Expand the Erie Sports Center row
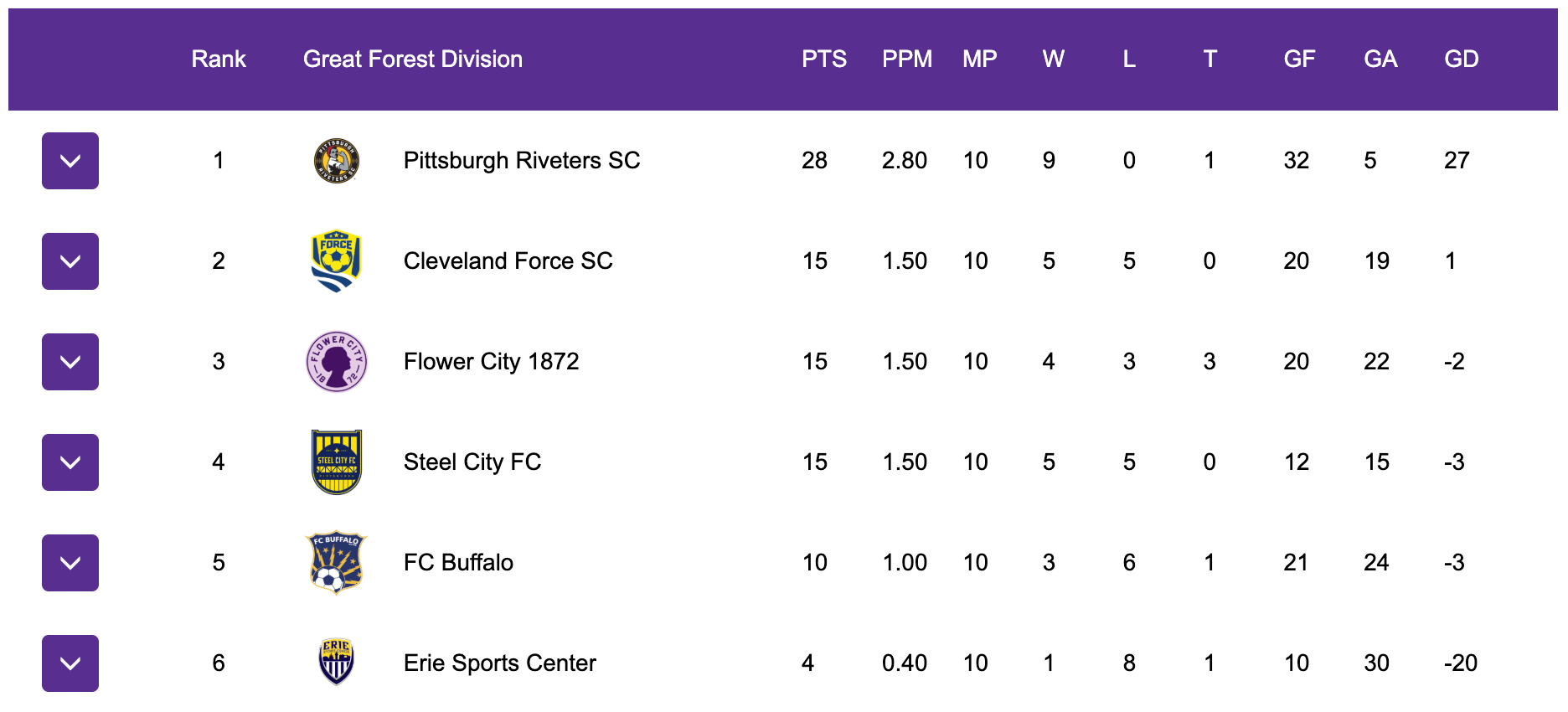The image size is (1568, 712). 70,663
